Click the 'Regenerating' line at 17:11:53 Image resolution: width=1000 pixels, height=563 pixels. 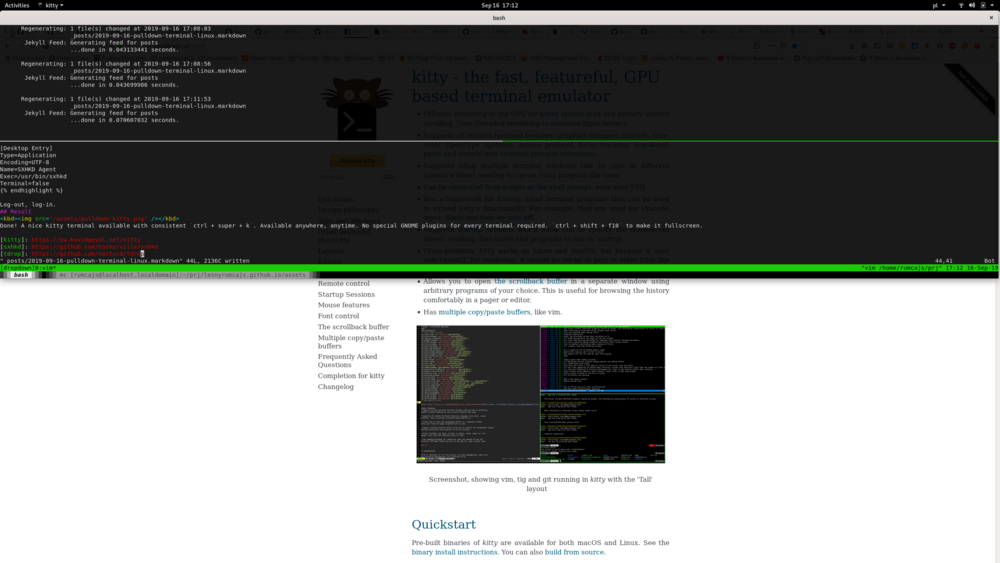coord(115,99)
